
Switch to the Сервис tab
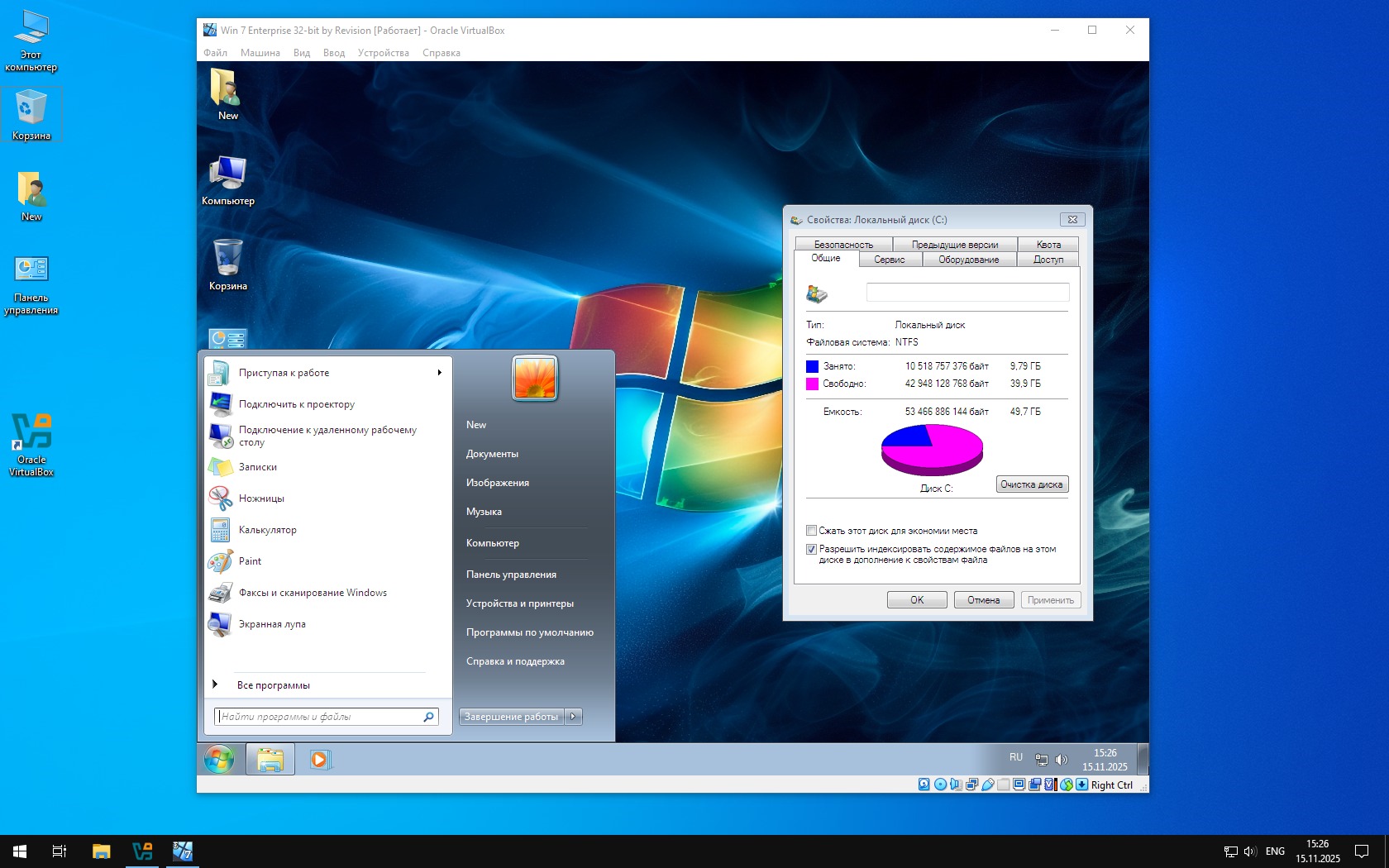click(x=889, y=260)
